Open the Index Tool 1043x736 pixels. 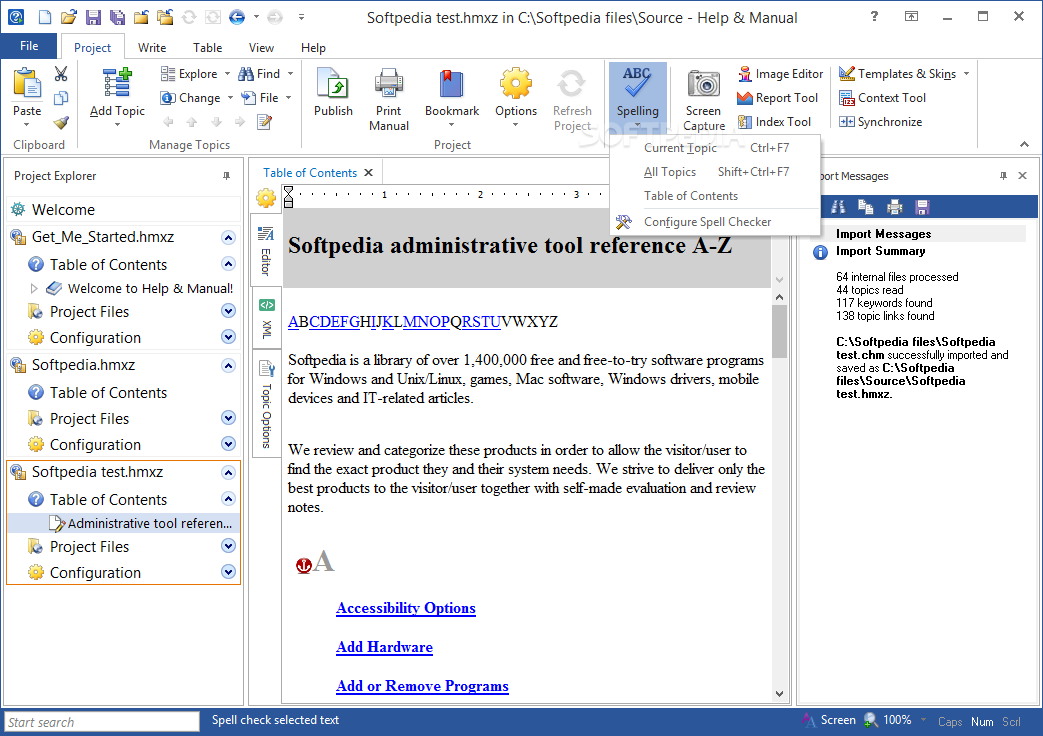774,122
